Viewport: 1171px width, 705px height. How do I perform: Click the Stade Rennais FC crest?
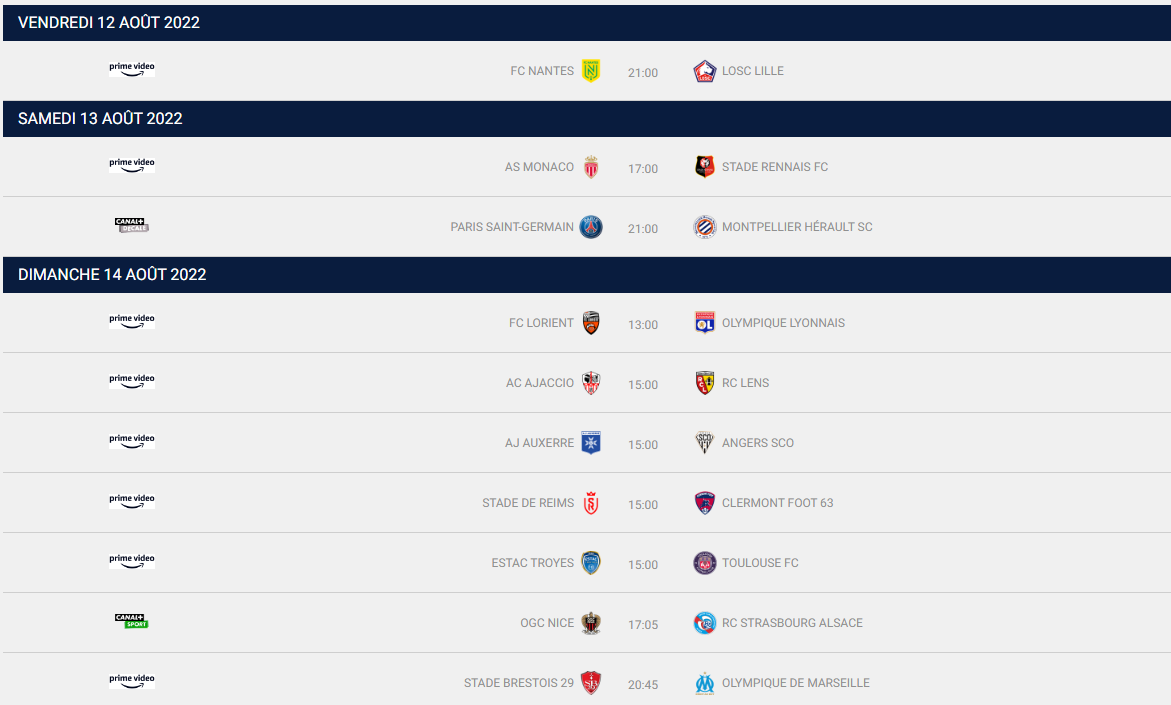point(705,167)
